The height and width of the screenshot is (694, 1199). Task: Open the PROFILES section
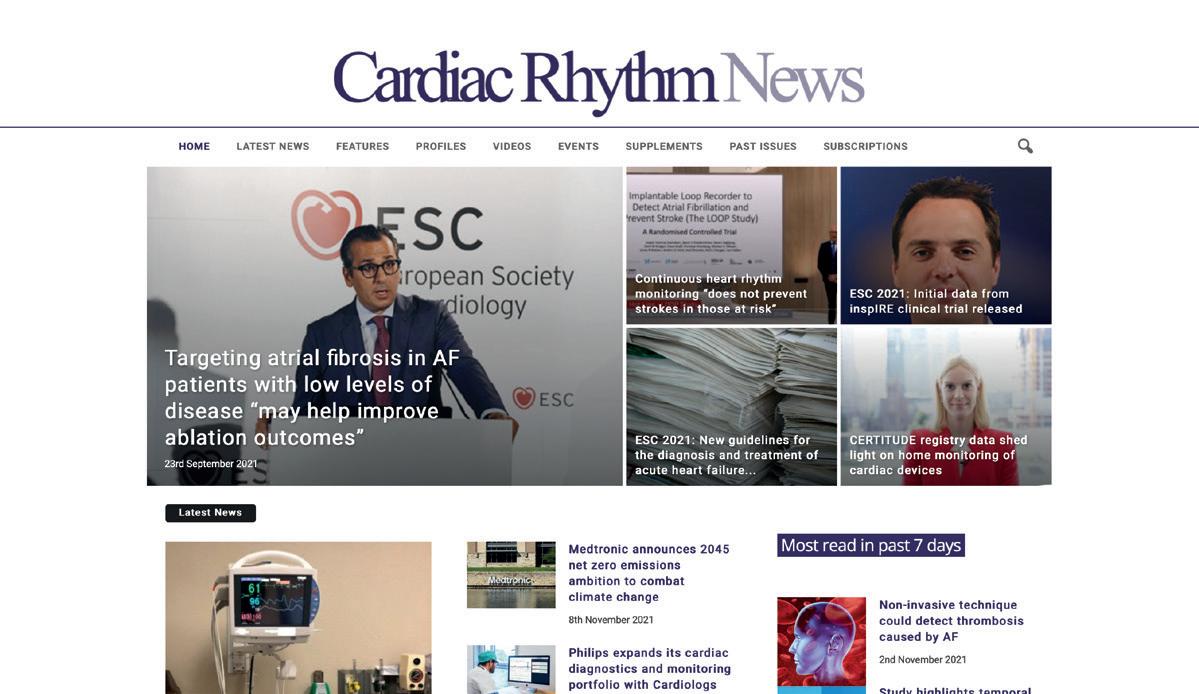coord(441,146)
